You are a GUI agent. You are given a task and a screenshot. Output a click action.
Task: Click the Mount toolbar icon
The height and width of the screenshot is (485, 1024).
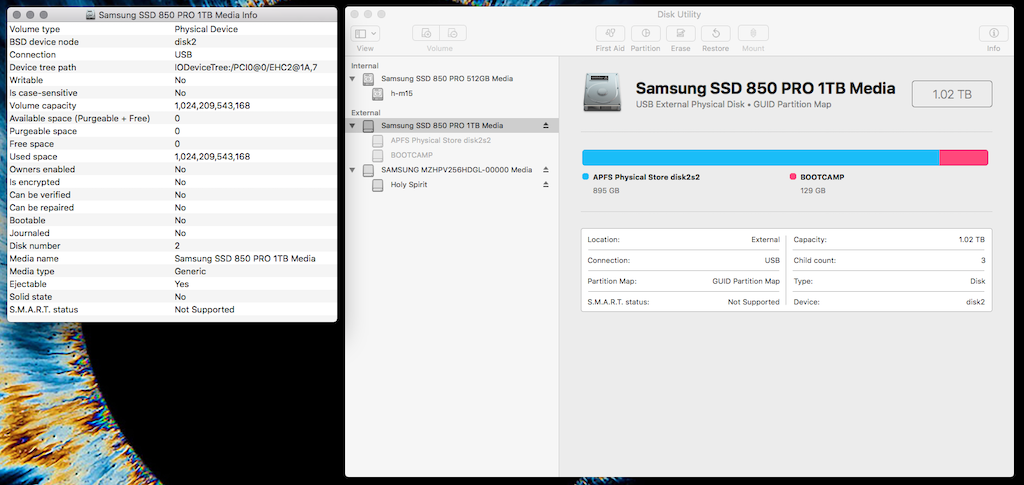tap(753, 33)
